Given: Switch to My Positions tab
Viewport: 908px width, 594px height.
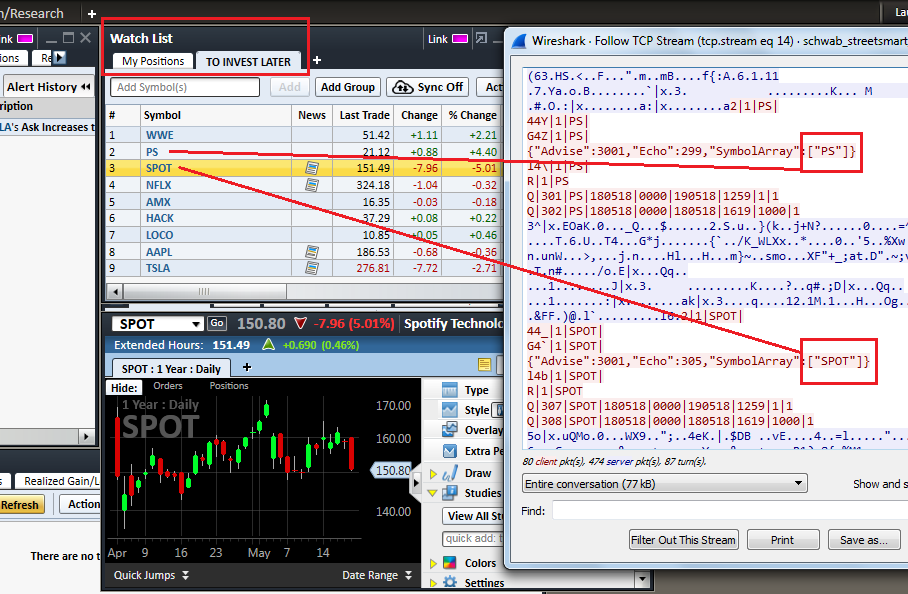Looking at the screenshot, I should (x=153, y=61).
